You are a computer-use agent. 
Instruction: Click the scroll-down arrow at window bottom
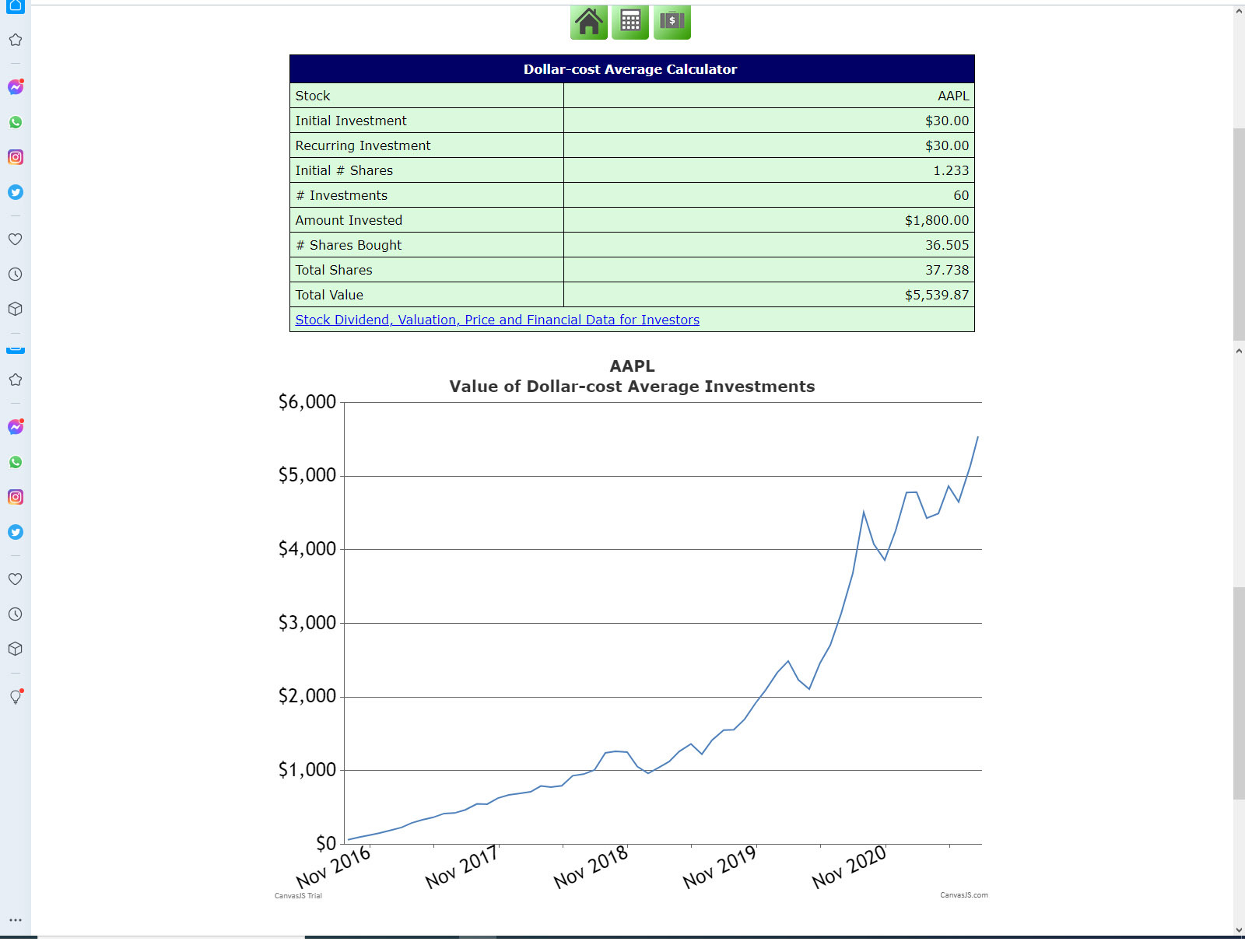coord(1239,929)
